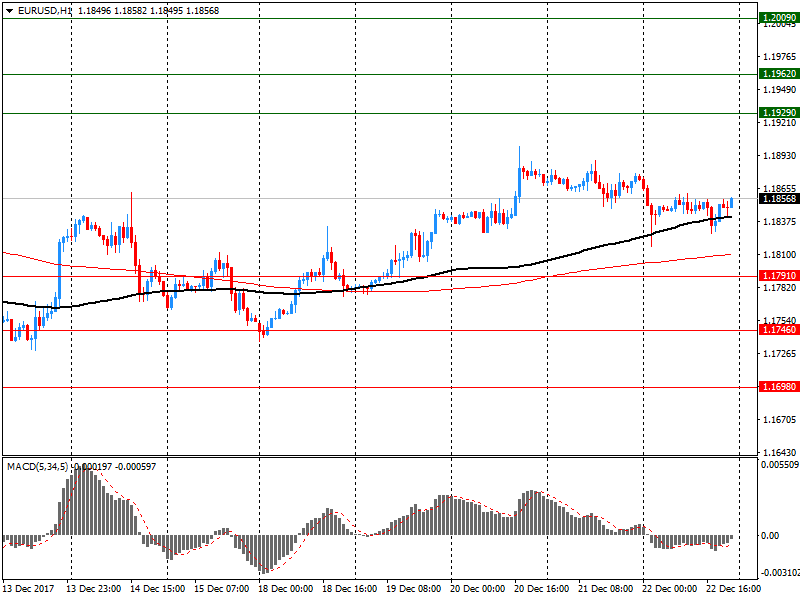Click the 1.18930 price scale value
This screenshot has height=600, width=800.
coord(778,156)
